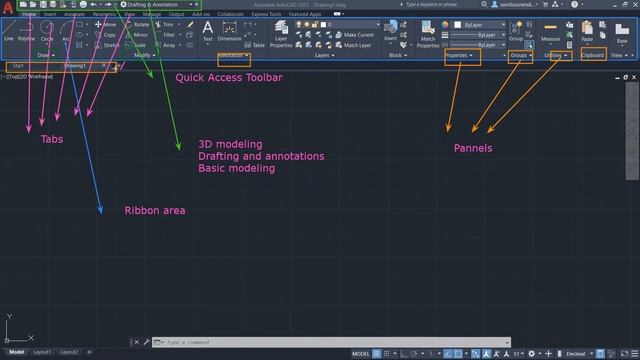Switch to the Annotate ribbon tab
This screenshot has height=360, width=640.
pyautogui.click(x=74, y=14)
